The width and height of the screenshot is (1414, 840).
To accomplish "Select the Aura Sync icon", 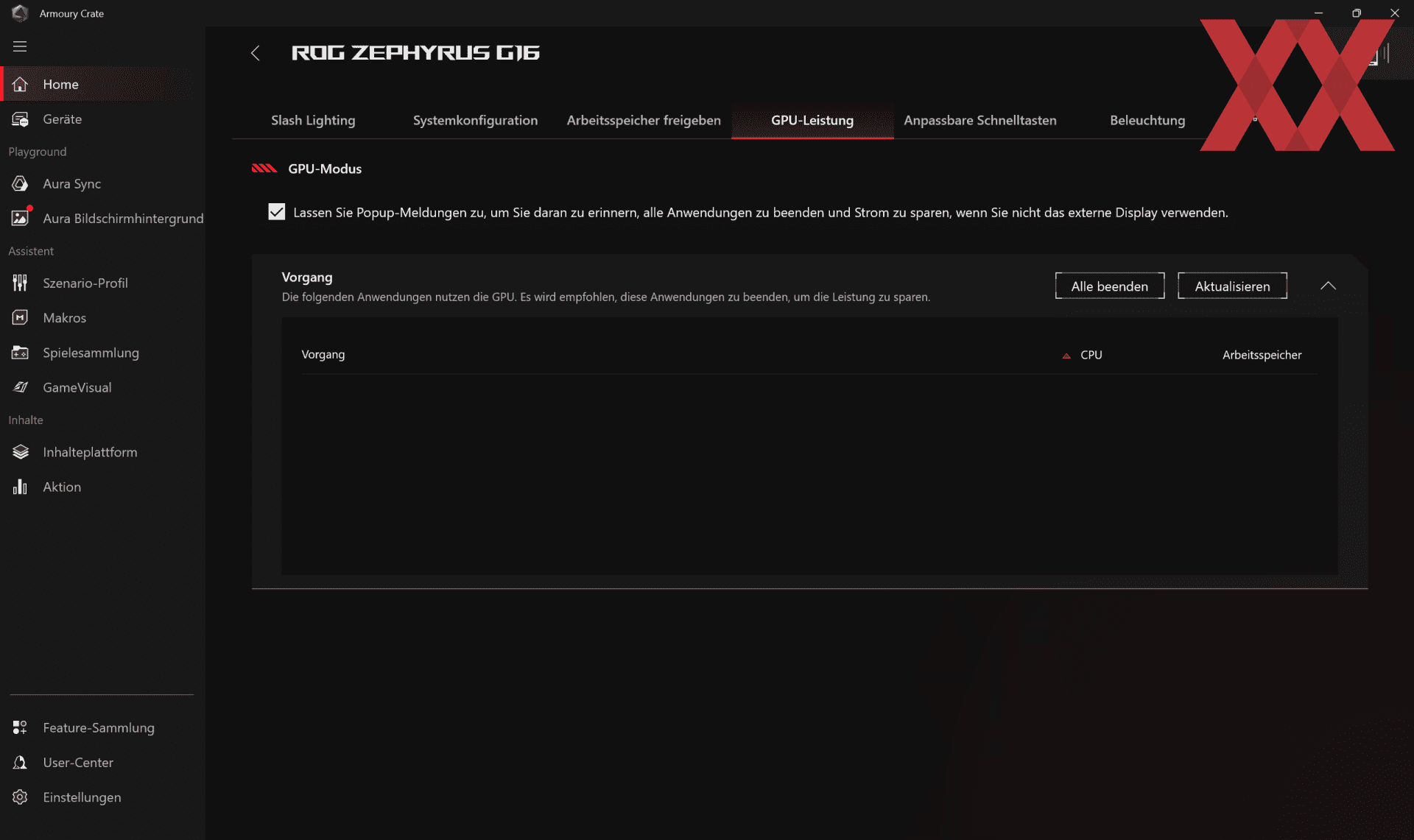I will (x=20, y=183).
